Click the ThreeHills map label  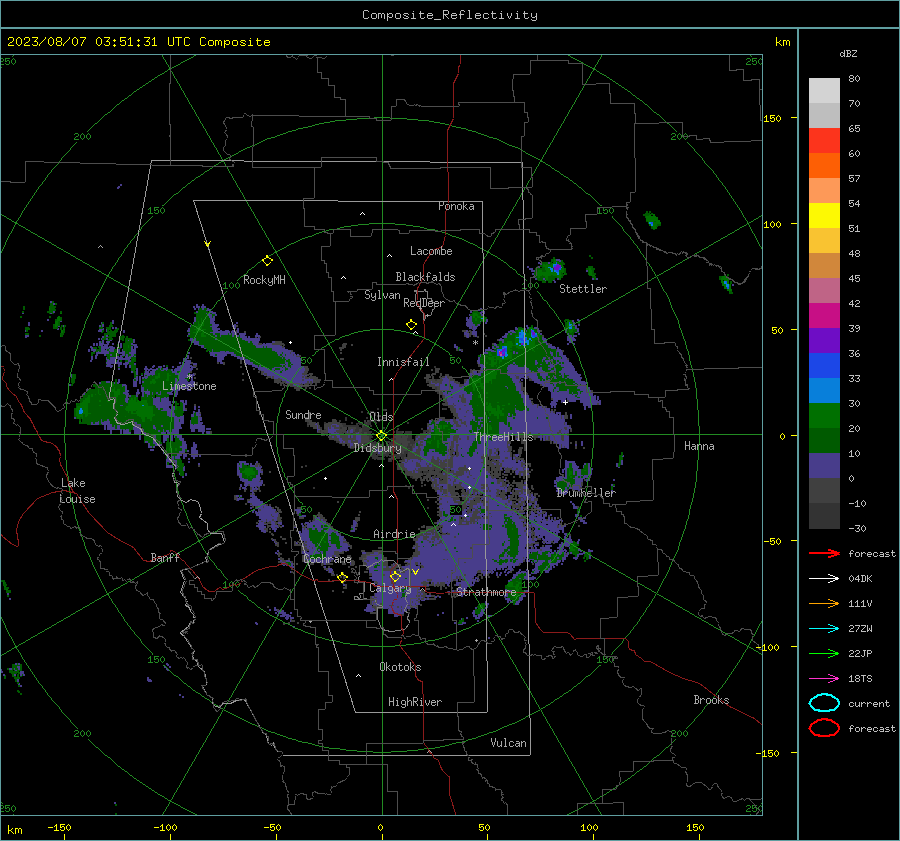(503, 437)
